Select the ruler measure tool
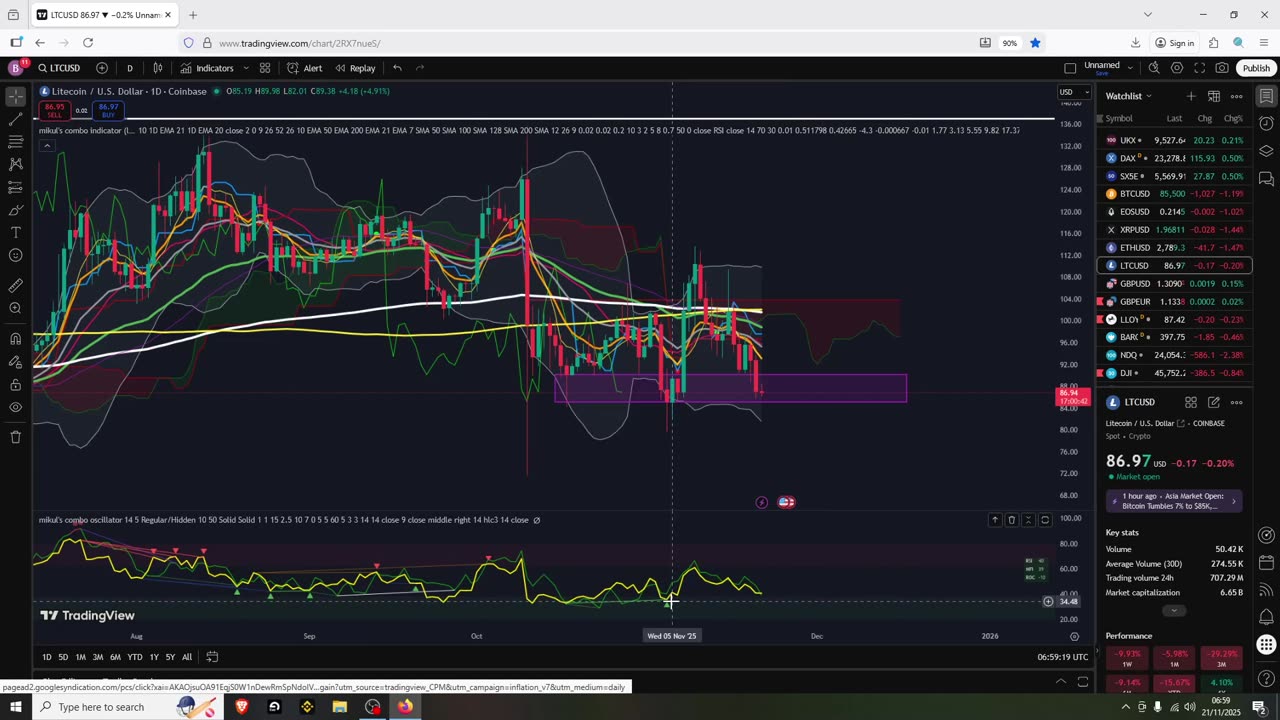The image size is (1280, 720). click(16, 285)
